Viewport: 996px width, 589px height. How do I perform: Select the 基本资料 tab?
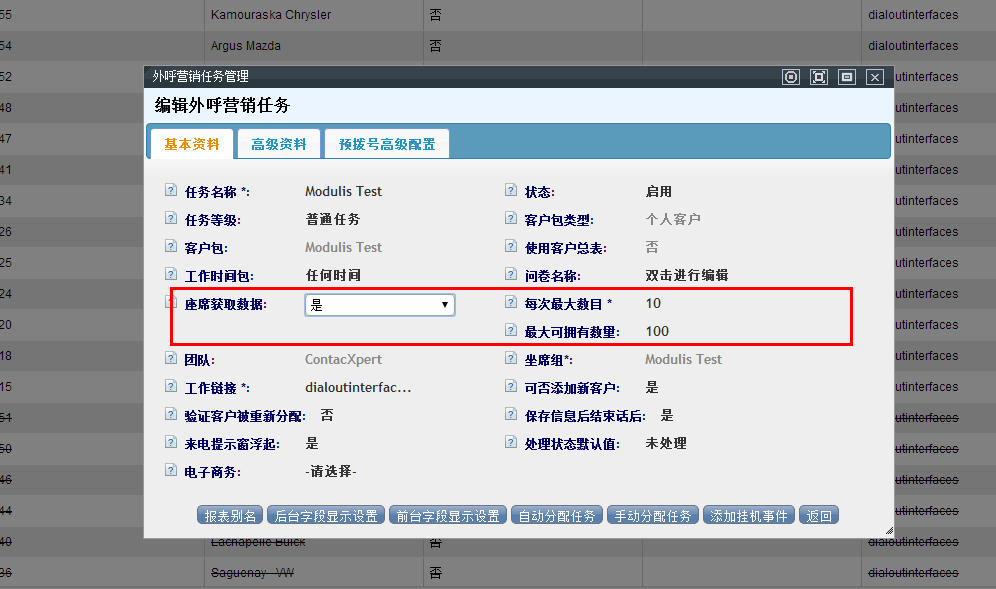(192, 144)
